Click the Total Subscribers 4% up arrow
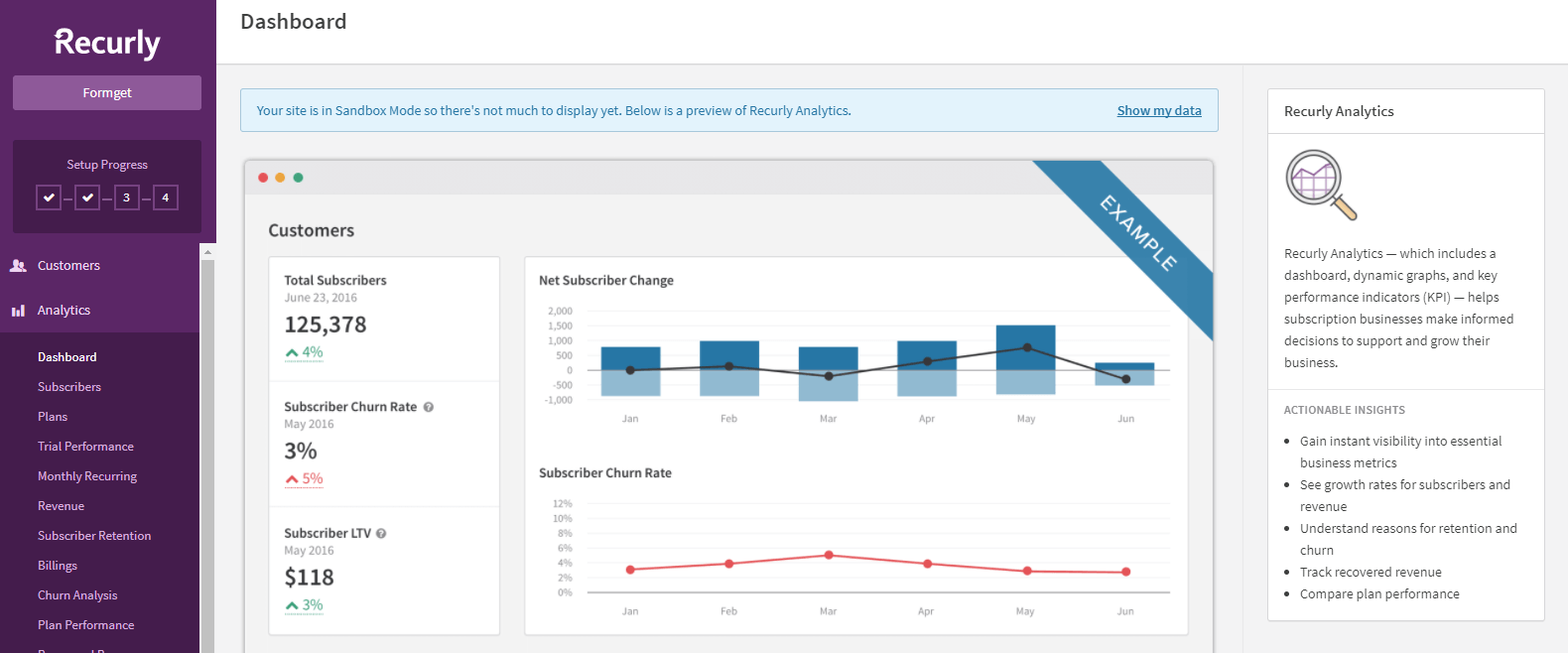1568x653 pixels. [x=292, y=353]
